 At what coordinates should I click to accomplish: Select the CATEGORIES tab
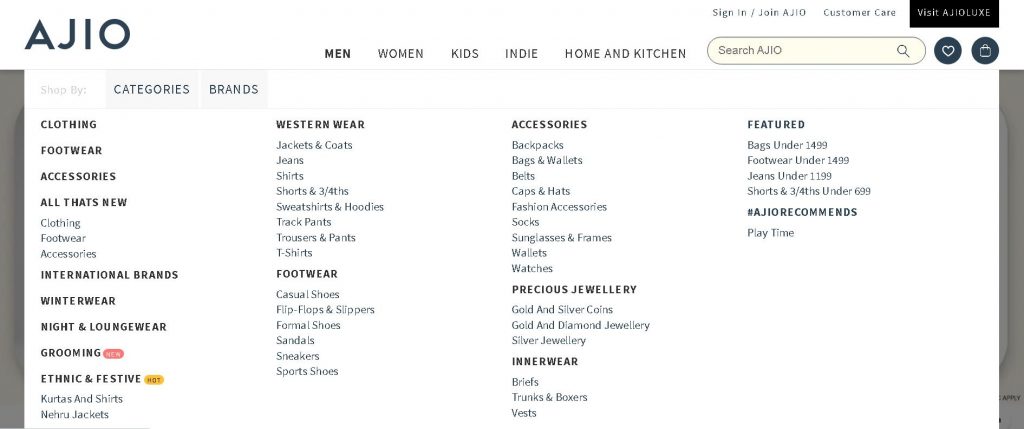pyautogui.click(x=152, y=90)
